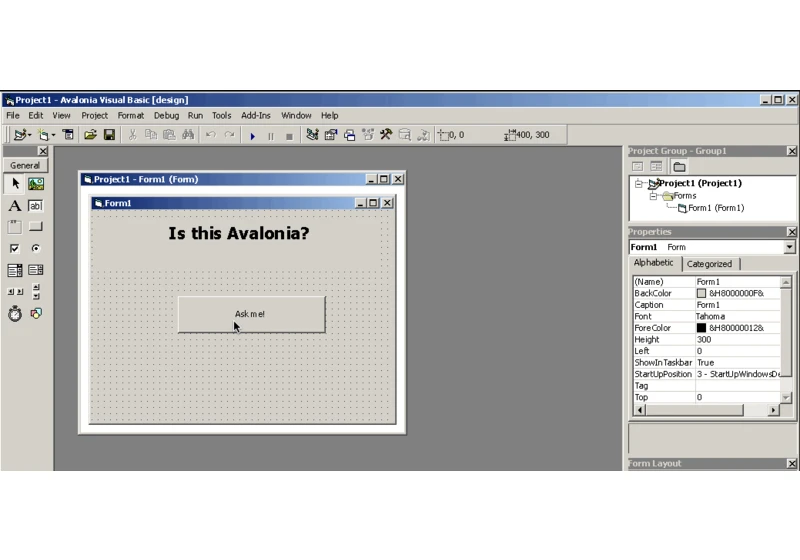800x560 pixels.
Task: Click the Open Project icon
Action: tap(90, 135)
